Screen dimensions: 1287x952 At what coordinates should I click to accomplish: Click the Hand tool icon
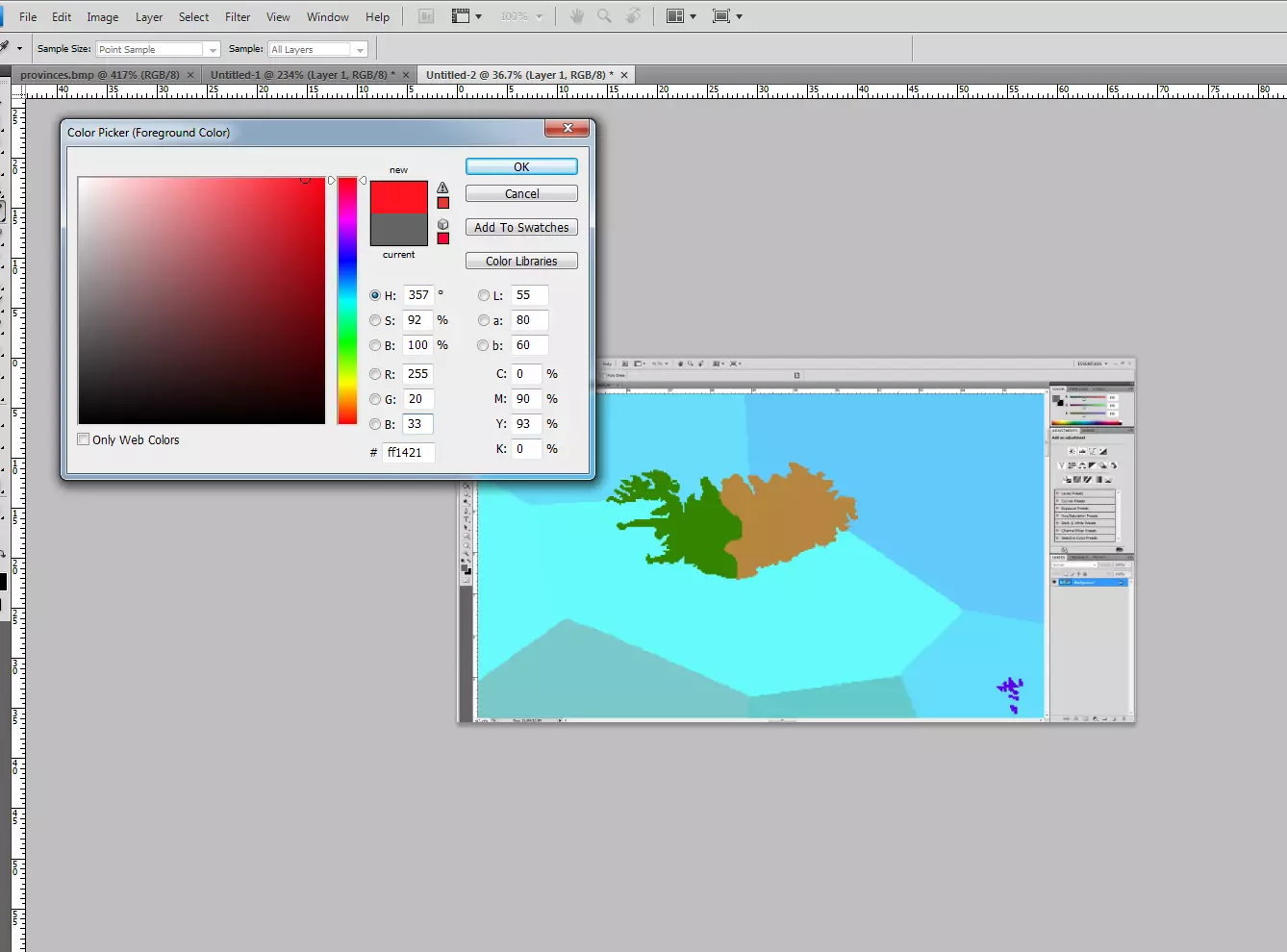tap(577, 16)
